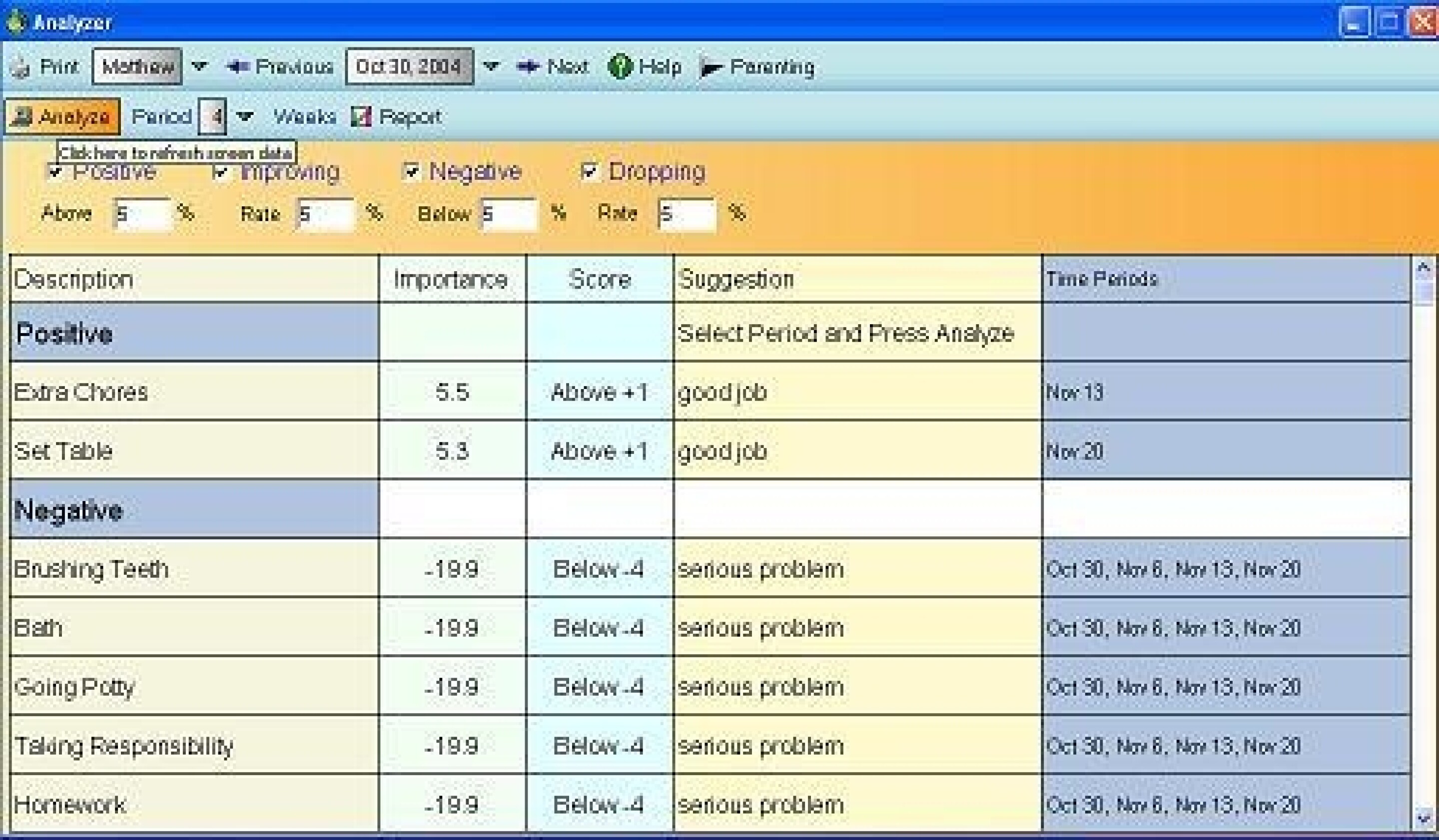Click the Report chart icon
The width and height of the screenshot is (1439, 840).
click(x=361, y=117)
